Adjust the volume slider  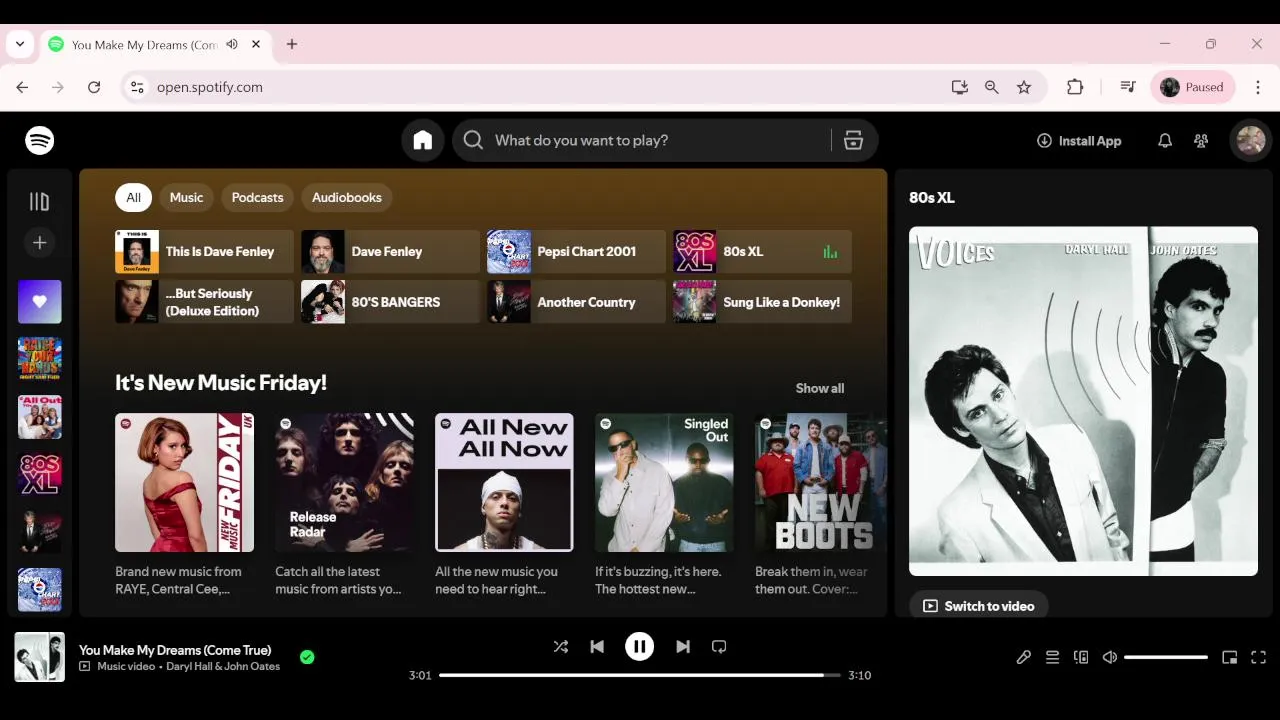coord(1166,657)
